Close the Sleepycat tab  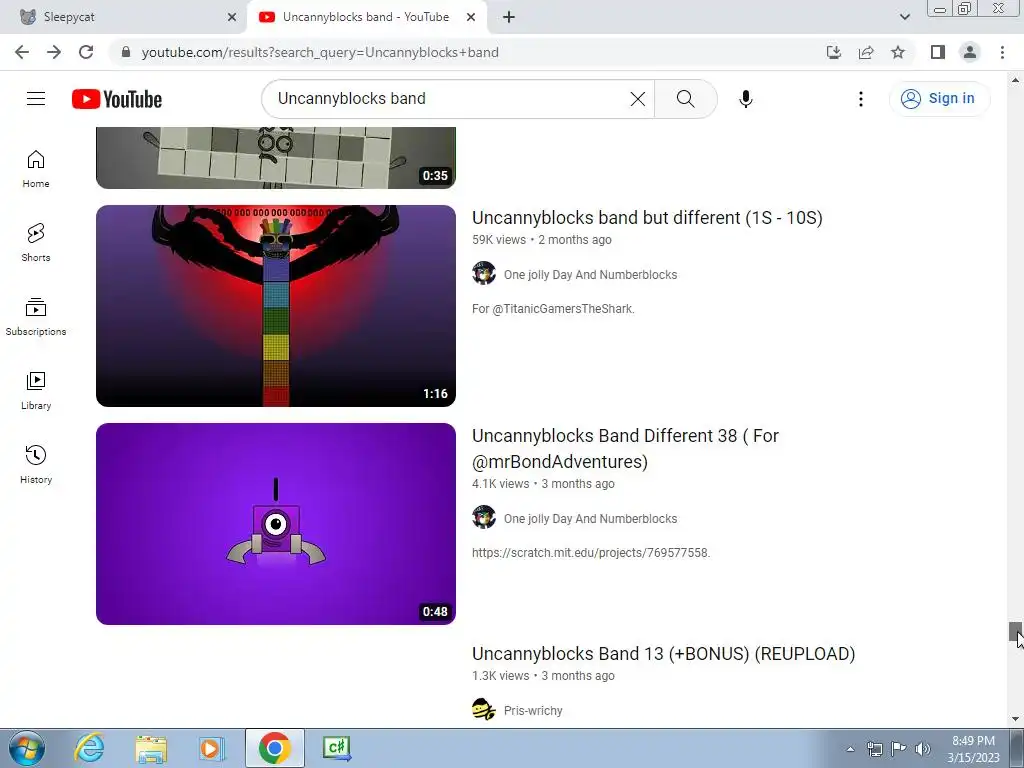(232, 17)
